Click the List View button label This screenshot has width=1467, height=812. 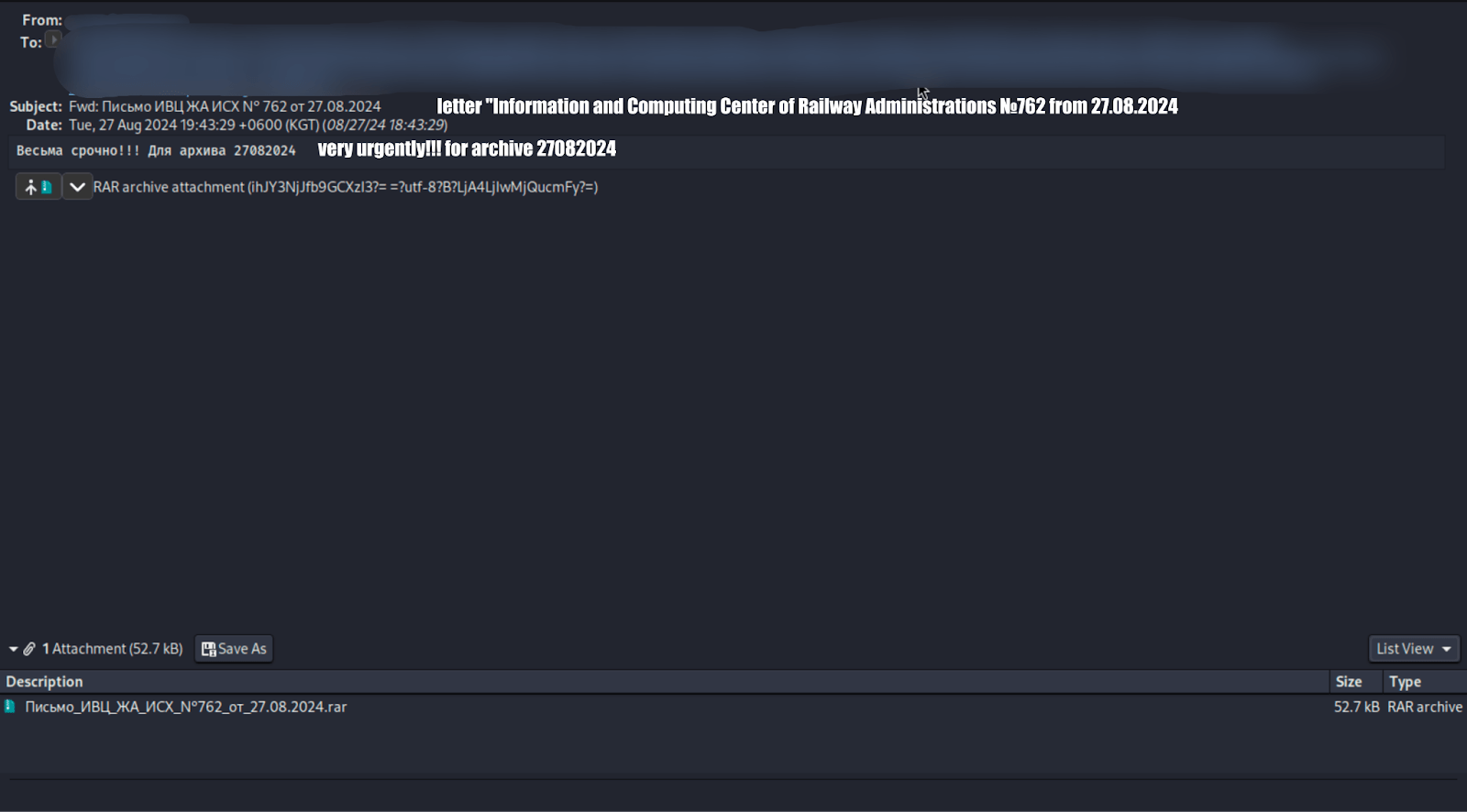[1405, 648]
